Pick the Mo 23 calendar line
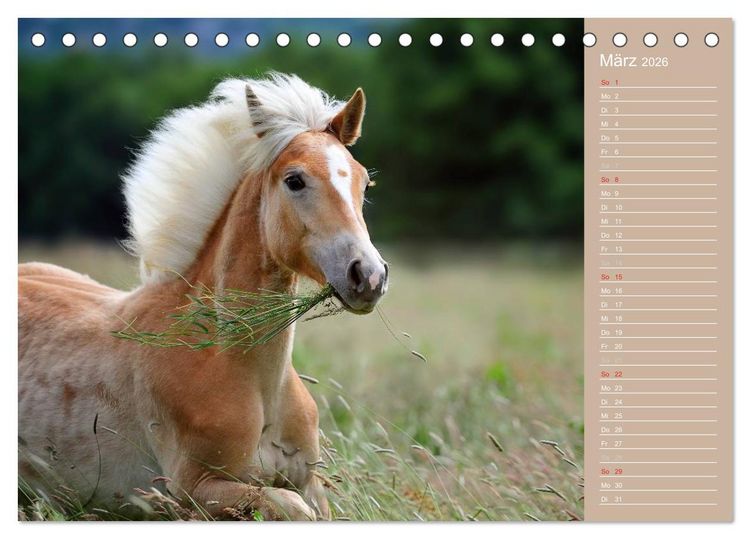Viewport: 750px width, 539px height. (658, 388)
